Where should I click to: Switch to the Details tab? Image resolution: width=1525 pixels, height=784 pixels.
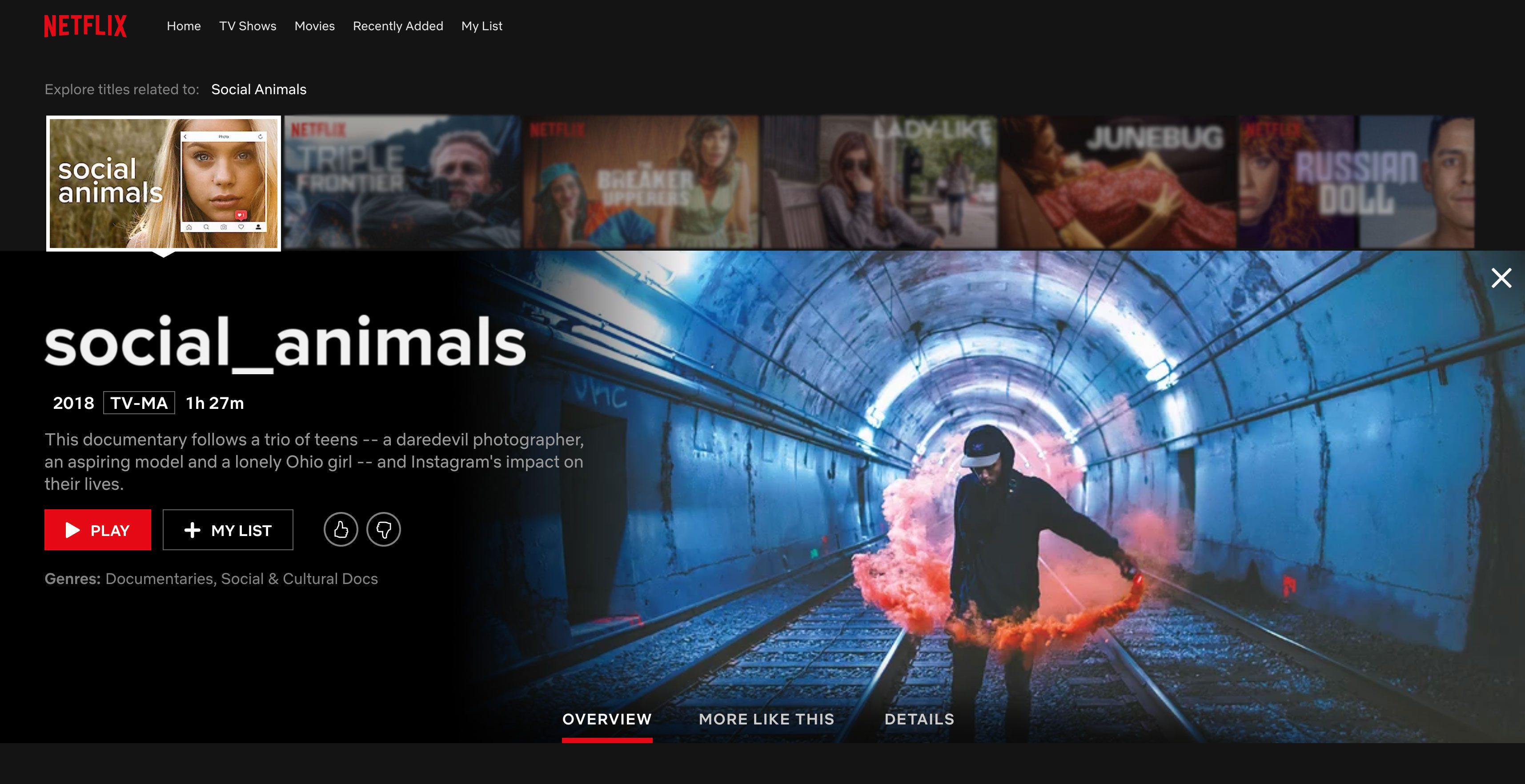click(x=919, y=719)
